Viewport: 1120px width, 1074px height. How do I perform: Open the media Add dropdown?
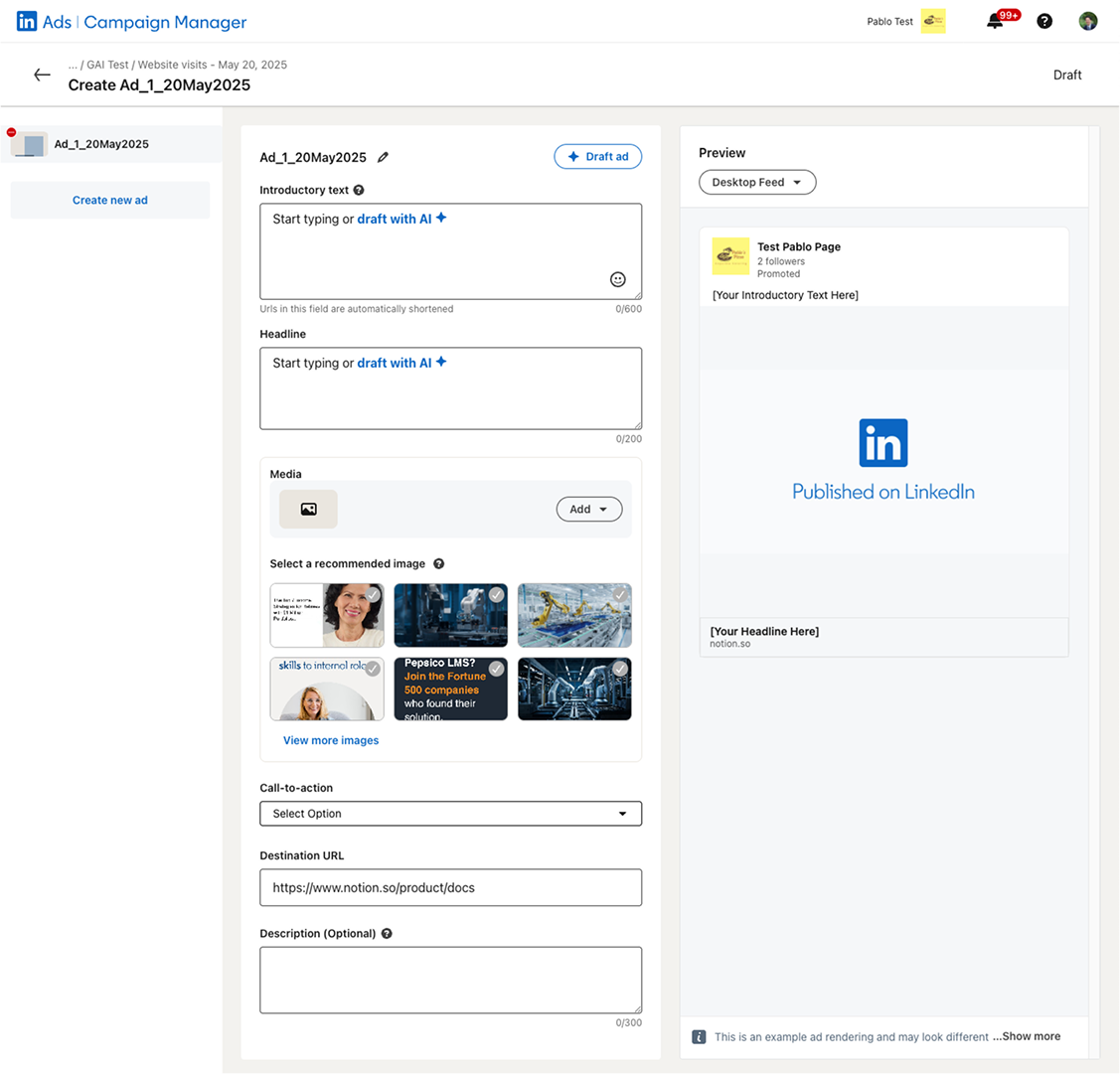pos(588,509)
